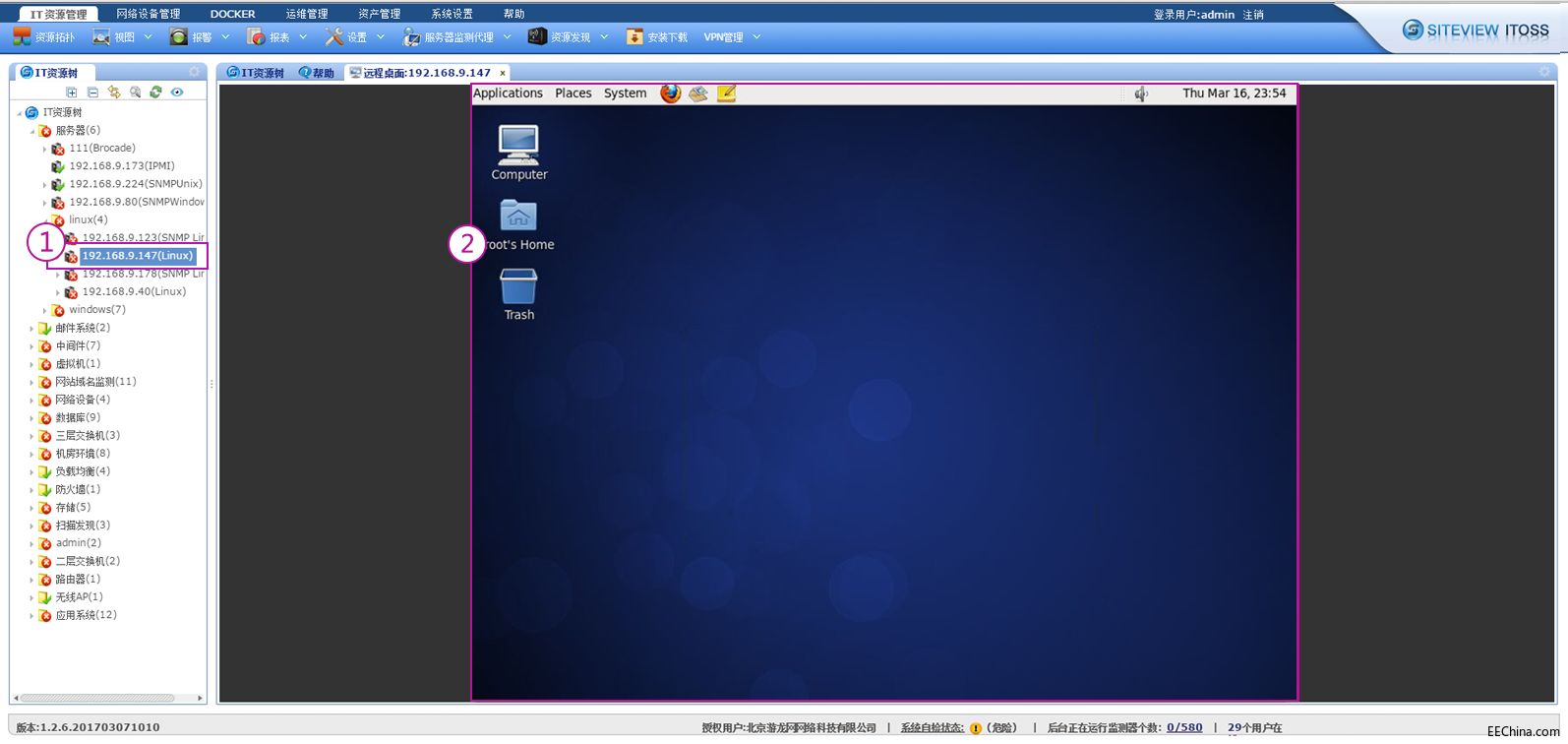1568x744 pixels.
Task: Select 192.168.9.40(Linux) tree item
Action: [x=134, y=292]
